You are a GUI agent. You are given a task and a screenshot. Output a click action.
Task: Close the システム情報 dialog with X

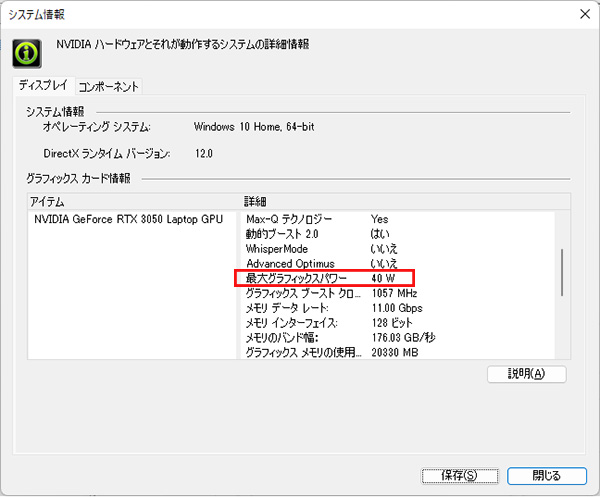585,14
